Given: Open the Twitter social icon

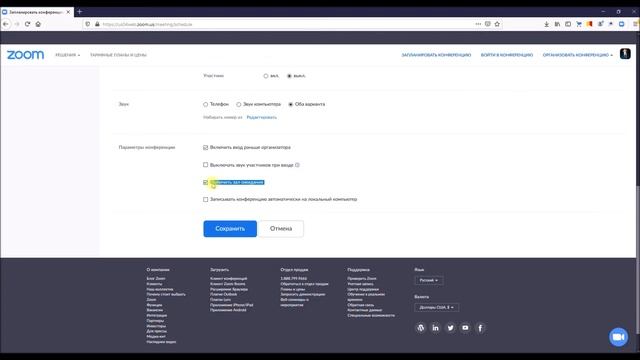Looking at the screenshot, I should (450, 328).
